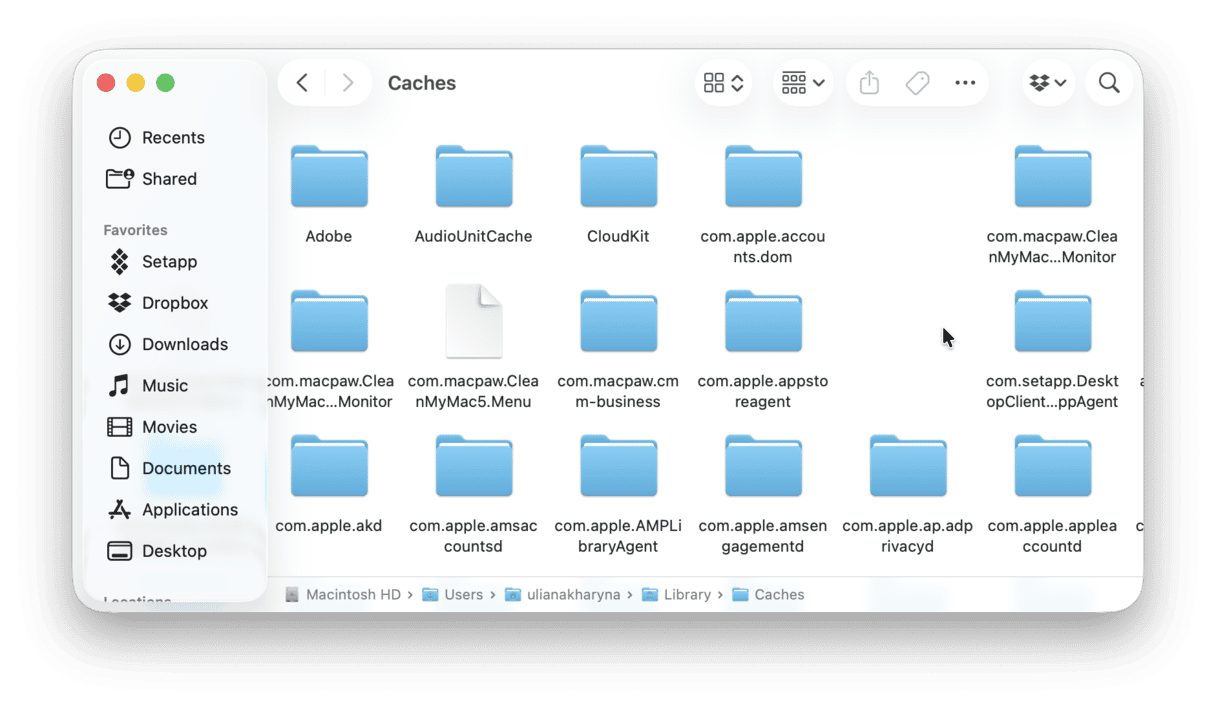Select Applications in the sidebar
Viewport: 1216px width, 708px height.
pyautogui.click(x=190, y=509)
